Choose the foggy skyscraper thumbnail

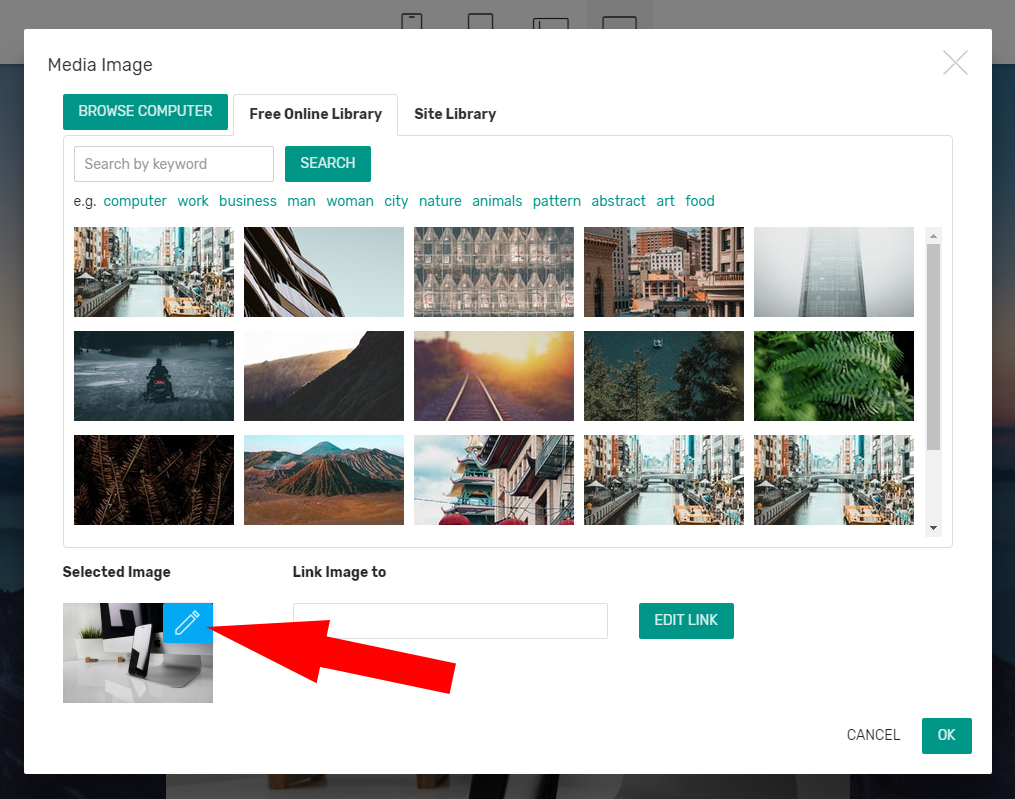coord(834,272)
